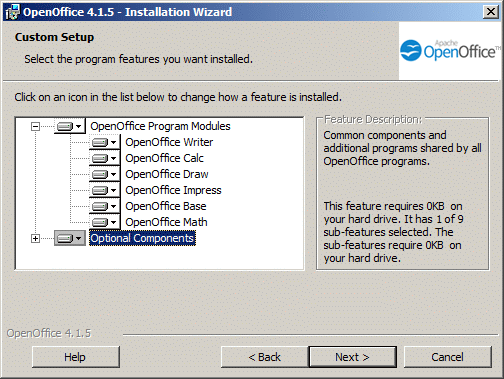Click the Apache OpenOffice logo
Viewport: 504px width, 379px height.
point(449,51)
